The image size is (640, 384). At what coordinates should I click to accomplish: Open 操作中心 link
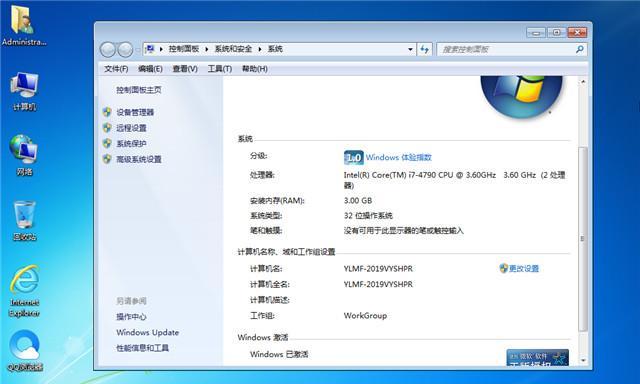tap(131, 317)
